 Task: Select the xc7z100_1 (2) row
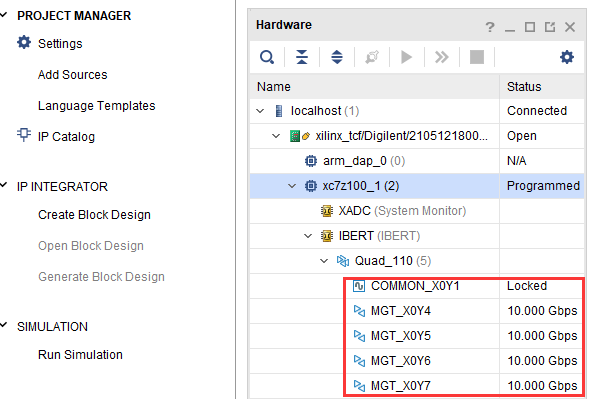coord(417,186)
